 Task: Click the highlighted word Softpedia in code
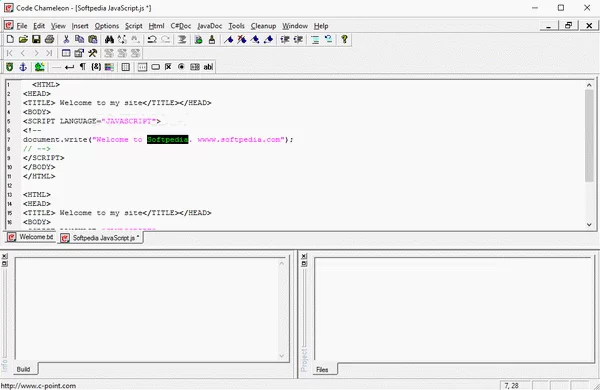[168, 139]
